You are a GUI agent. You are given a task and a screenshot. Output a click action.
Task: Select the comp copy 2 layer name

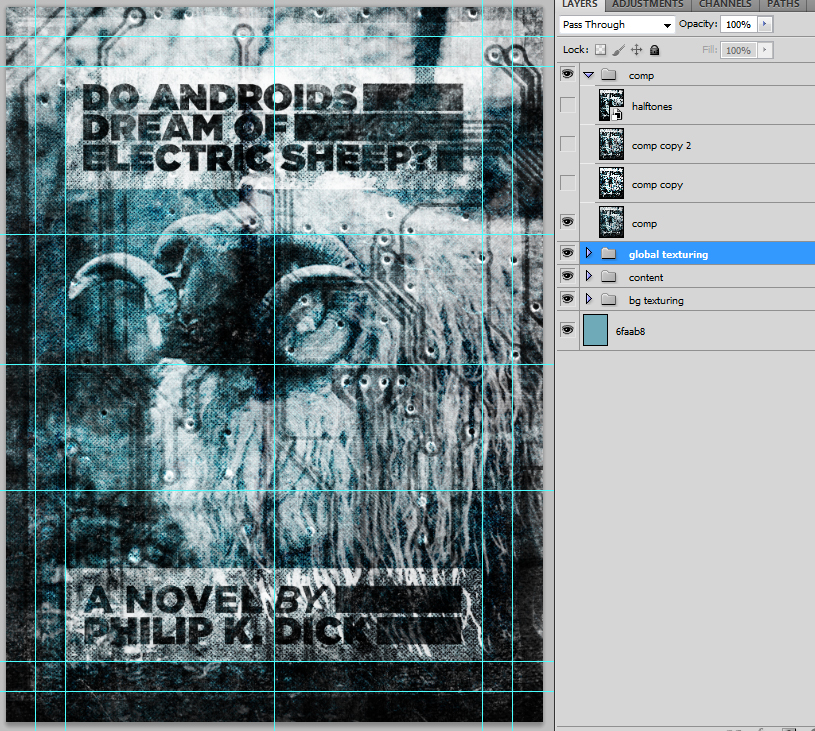662,146
